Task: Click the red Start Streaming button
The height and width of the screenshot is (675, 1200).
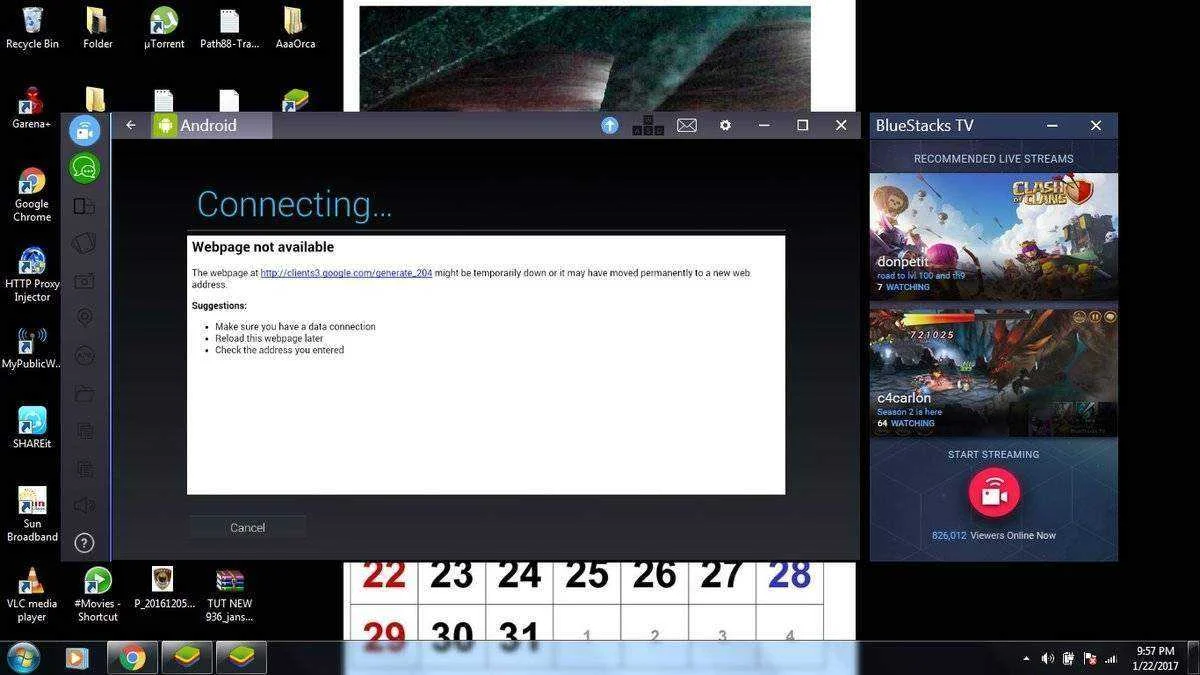Action: tap(994, 492)
